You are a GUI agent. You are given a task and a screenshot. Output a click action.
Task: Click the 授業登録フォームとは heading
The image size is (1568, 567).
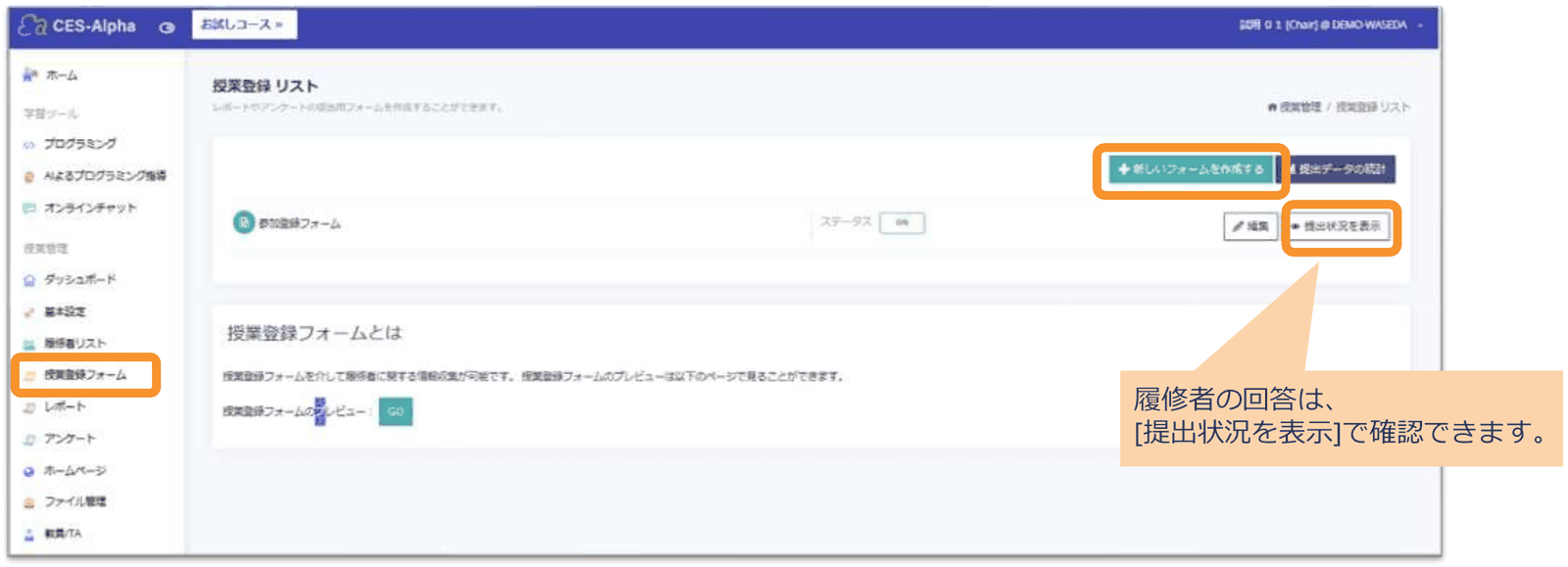tap(314, 333)
